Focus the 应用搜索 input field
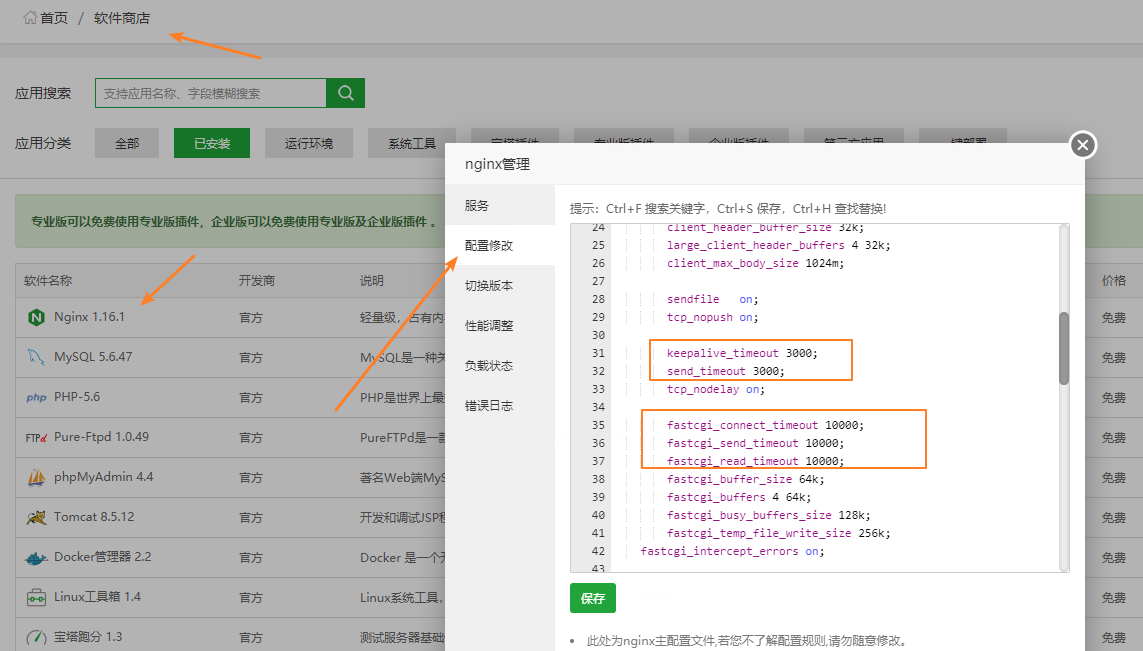The width and height of the screenshot is (1143, 651). [x=210, y=93]
